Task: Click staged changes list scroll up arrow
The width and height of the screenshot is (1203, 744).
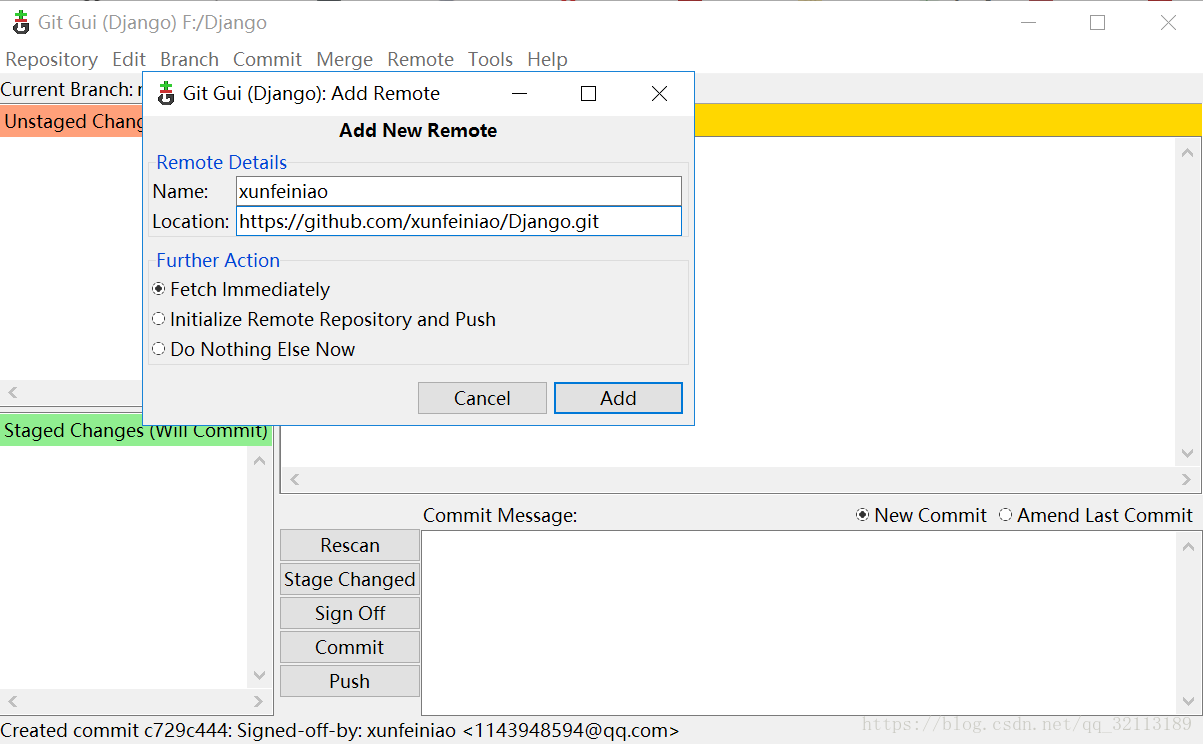Action: (260, 461)
